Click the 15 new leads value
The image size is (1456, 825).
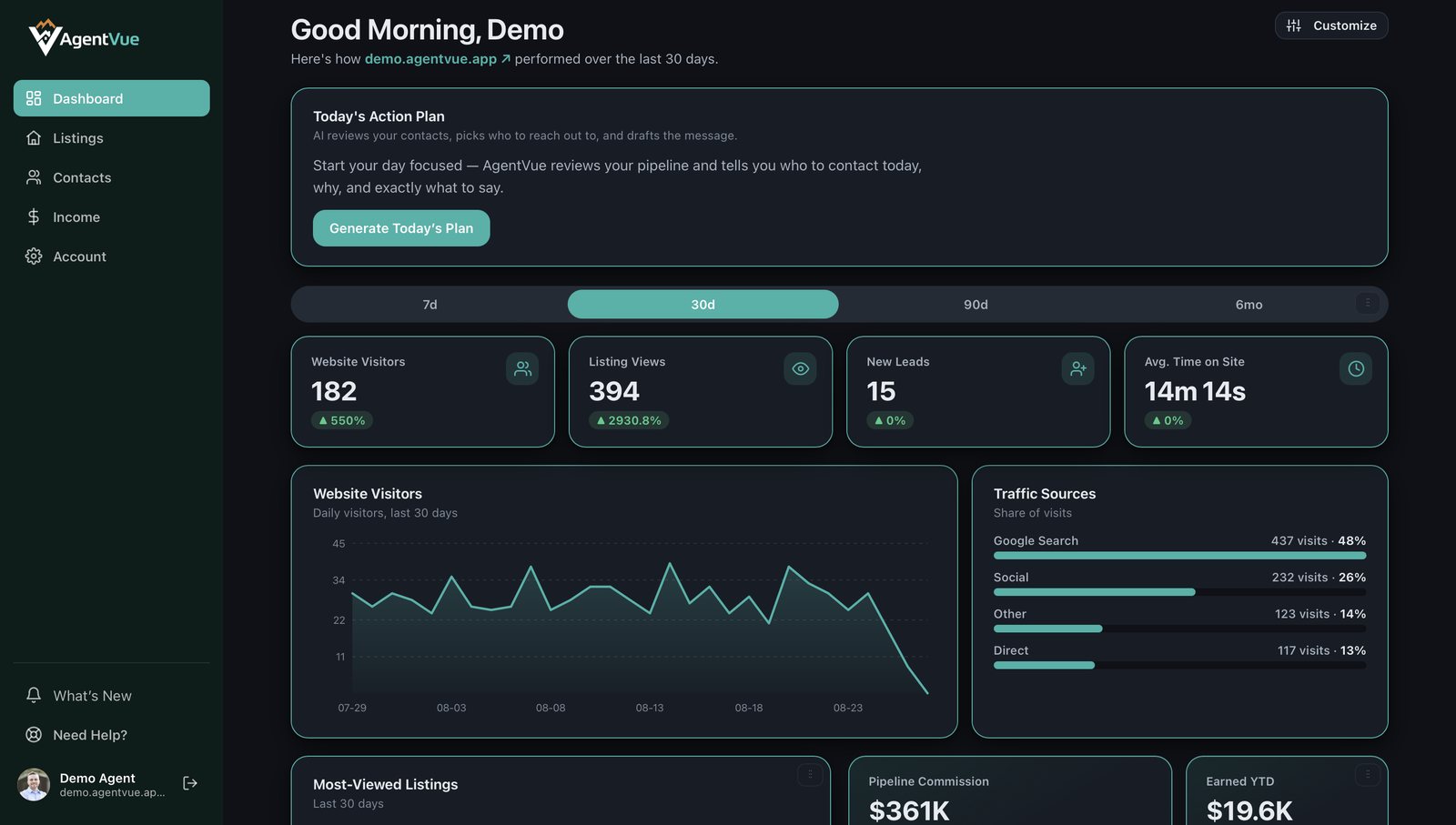click(881, 391)
